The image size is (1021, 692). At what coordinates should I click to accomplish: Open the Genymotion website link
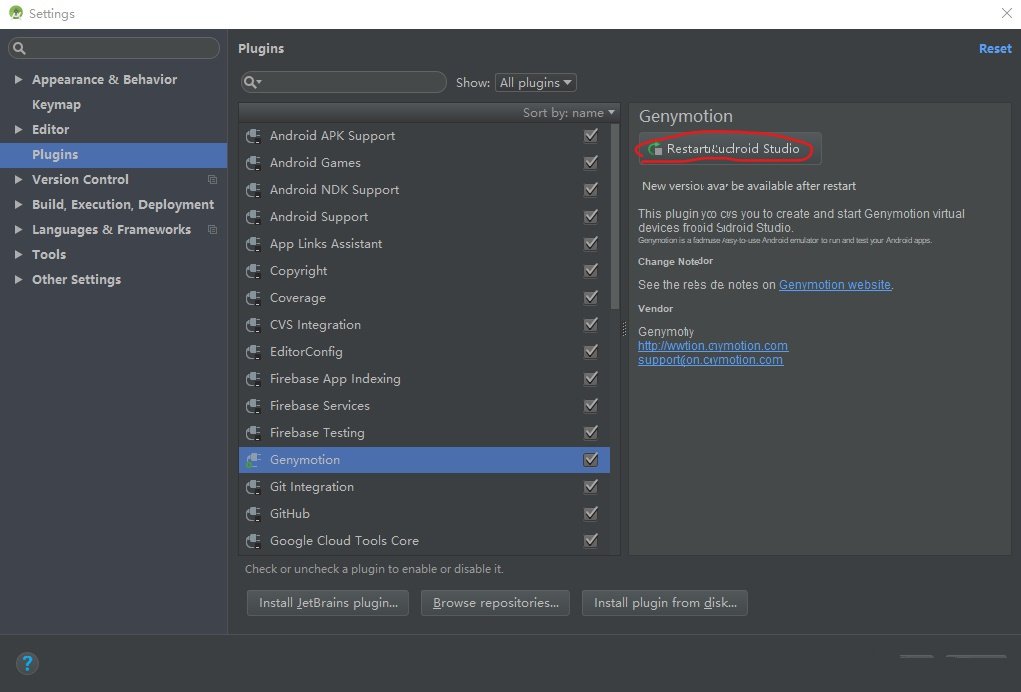pos(835,284)
